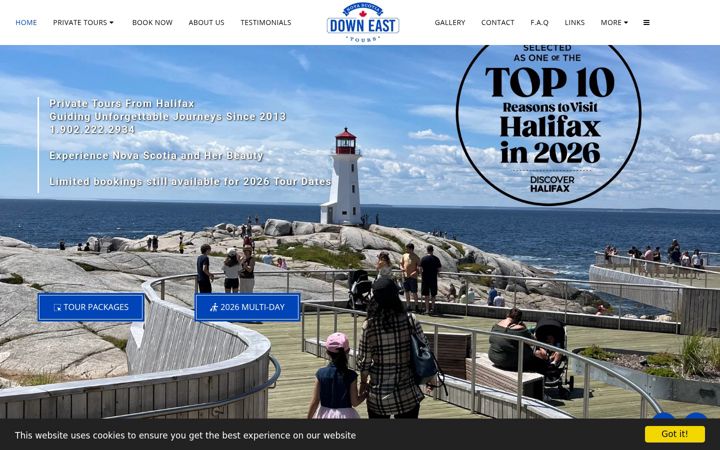The image size is (720, 450).
Task: Click 'Experience Nova Scotia and Her Beauty' text
Action: (156, 156)
